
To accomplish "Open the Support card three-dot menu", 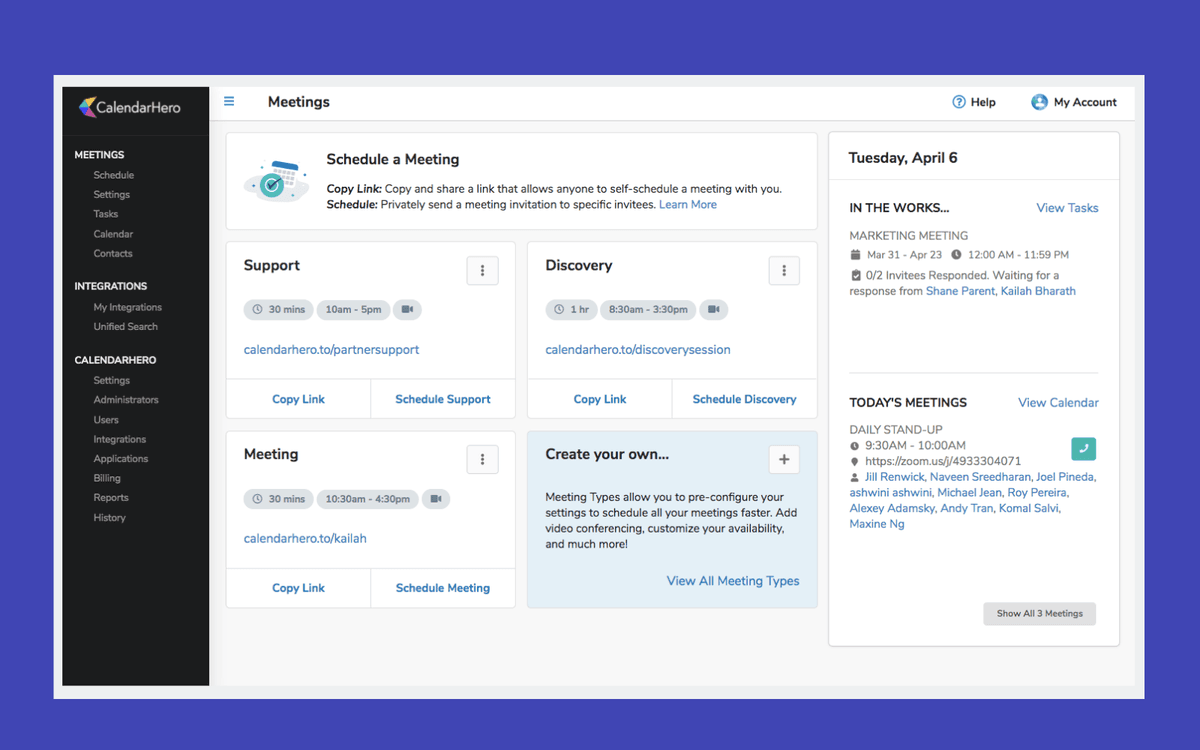I will [483, 270].
